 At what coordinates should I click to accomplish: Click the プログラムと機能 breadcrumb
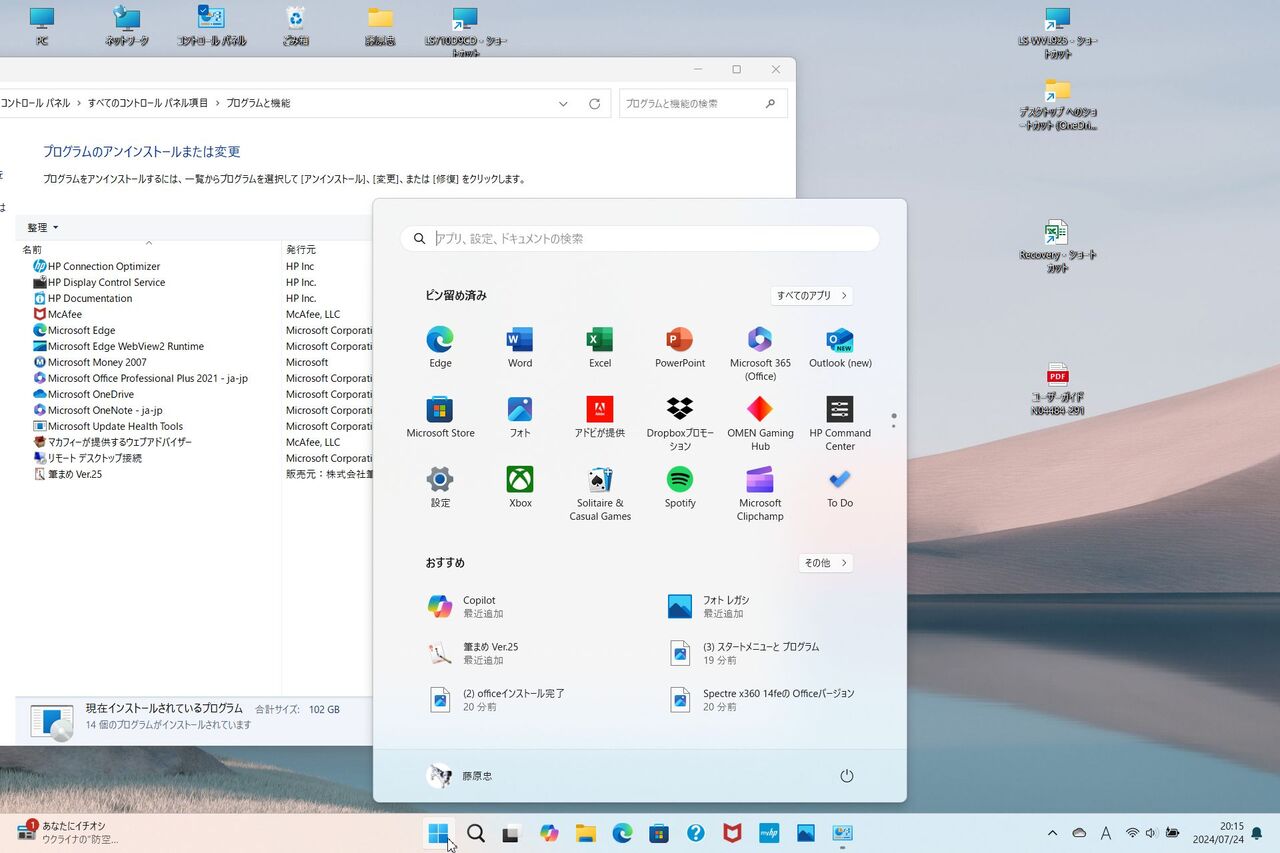pyautogui.click(x=258, y=103)
